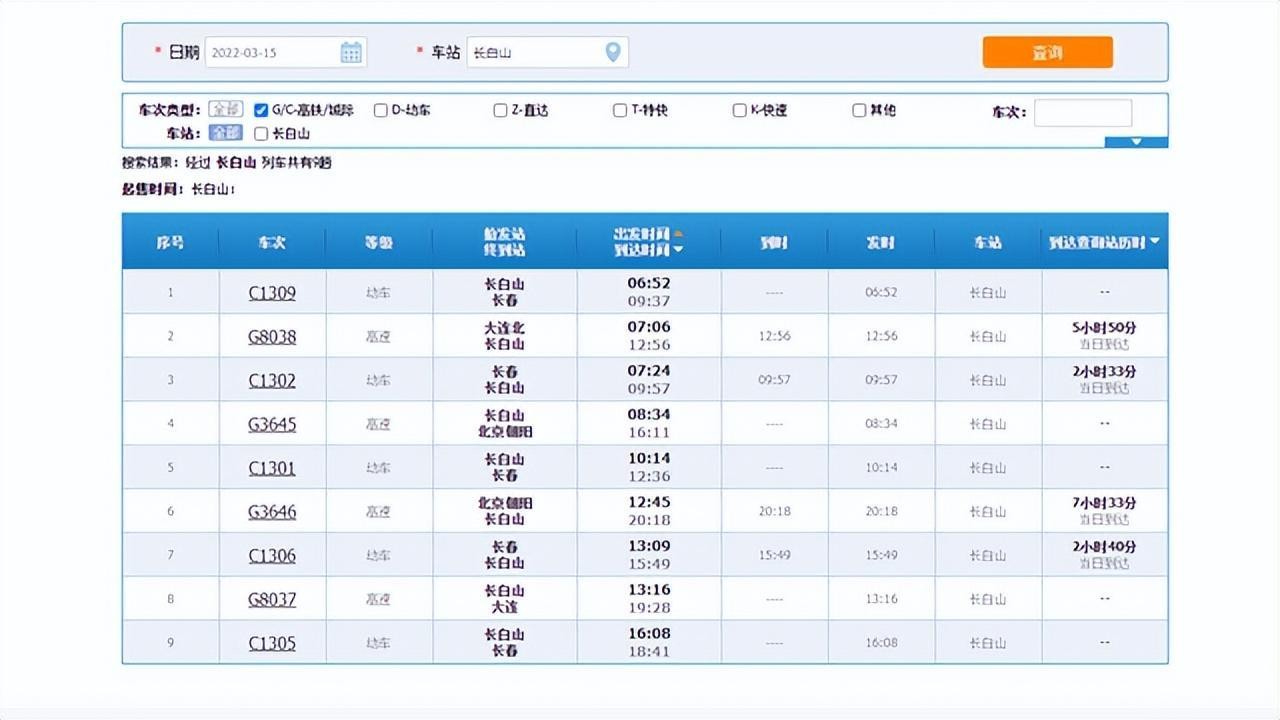Focus the 车站 station input box
The height and width of the screenshot is (720, 1280).
click(535, 53)
